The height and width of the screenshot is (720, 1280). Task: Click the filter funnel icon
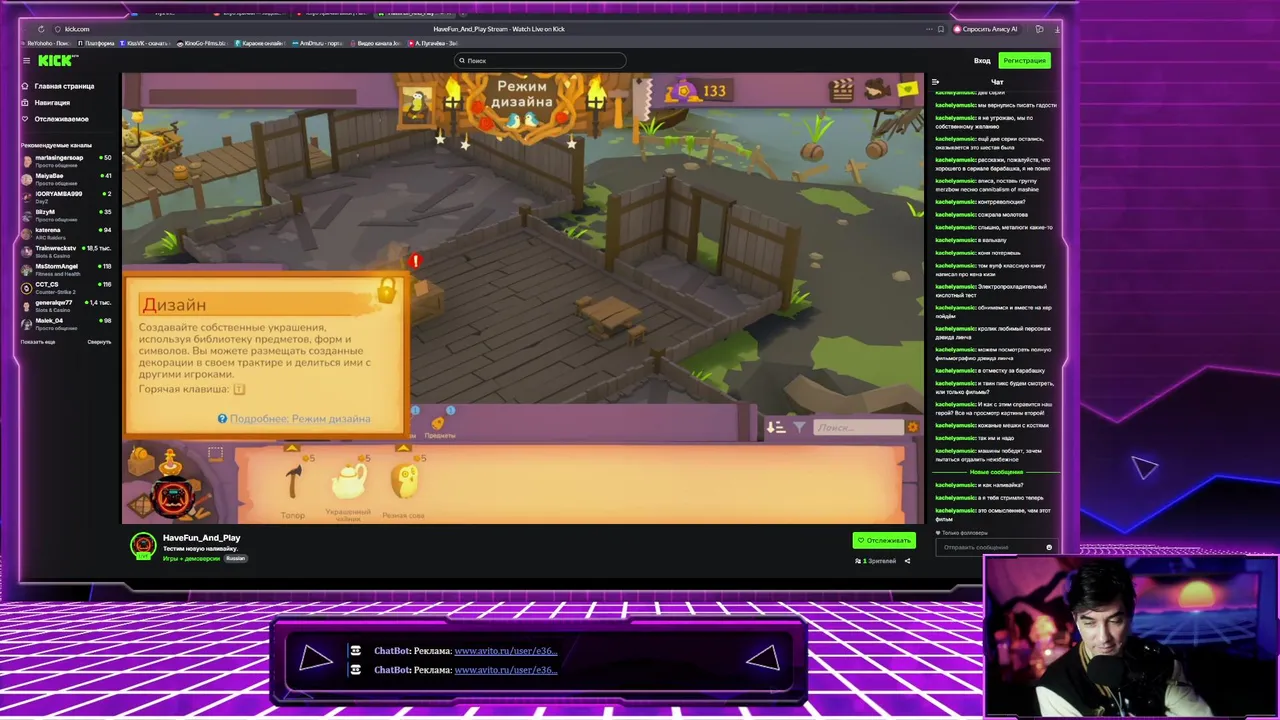[799, 428]
